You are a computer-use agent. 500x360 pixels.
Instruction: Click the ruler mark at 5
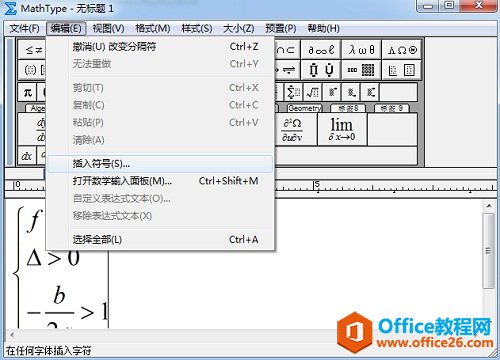click(x=317, y=185)
